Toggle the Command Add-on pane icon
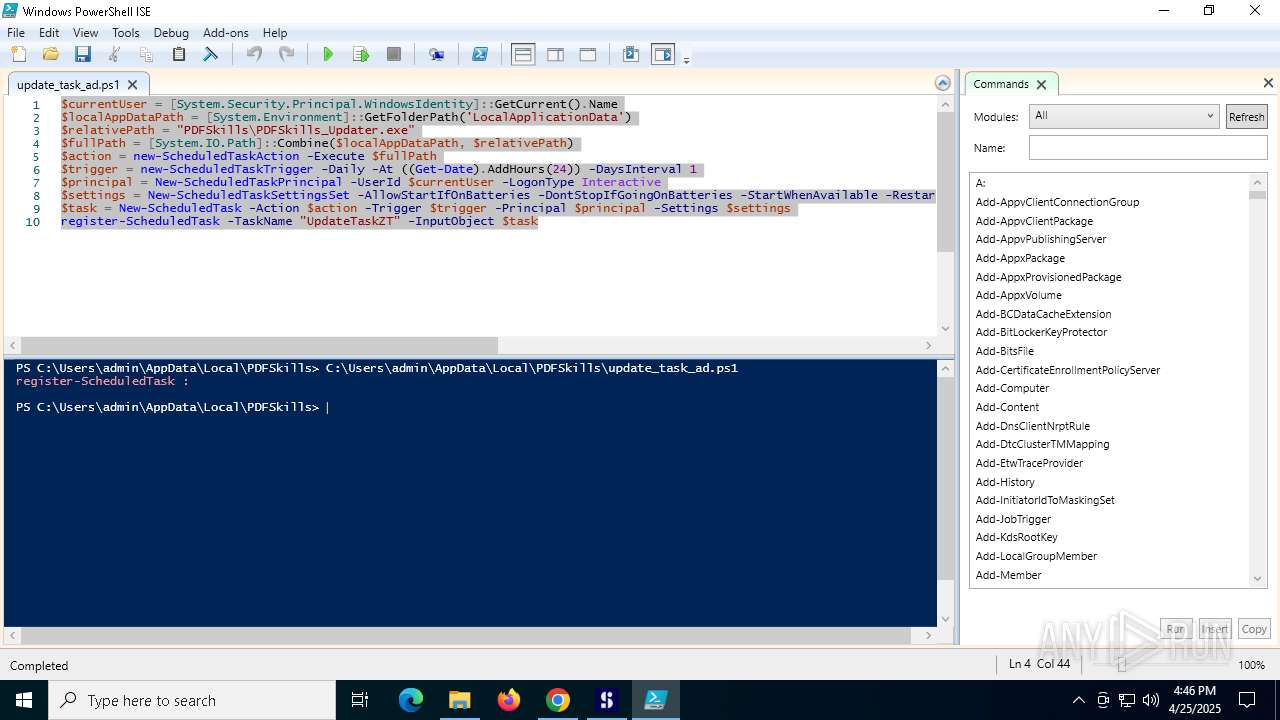 click(663, 54)
